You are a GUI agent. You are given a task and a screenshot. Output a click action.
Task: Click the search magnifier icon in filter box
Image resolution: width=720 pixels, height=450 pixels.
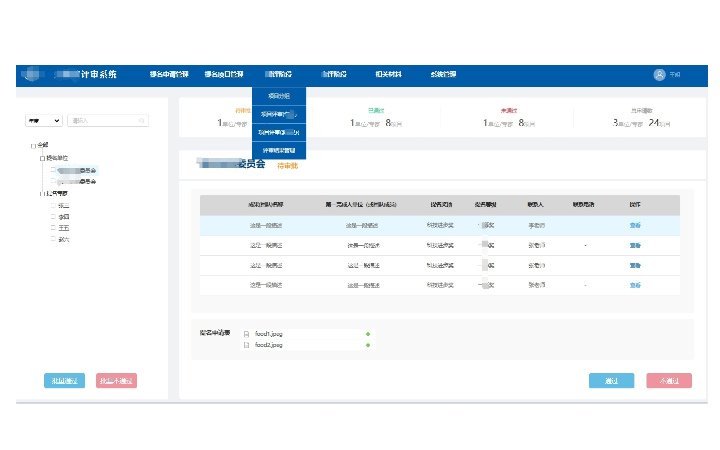coord(141,121)
